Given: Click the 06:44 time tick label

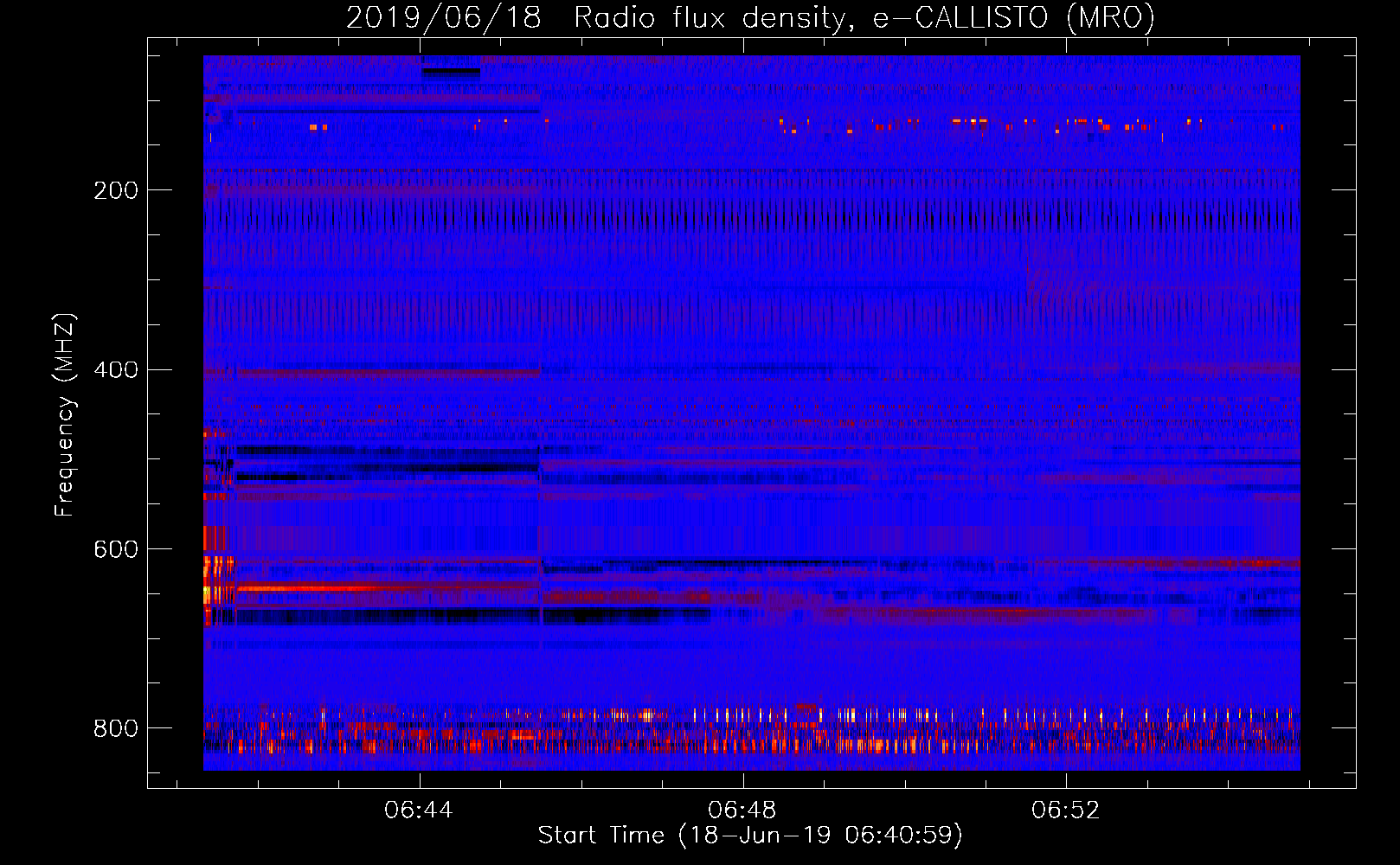Looking at the screenshot, I should 419,811.
